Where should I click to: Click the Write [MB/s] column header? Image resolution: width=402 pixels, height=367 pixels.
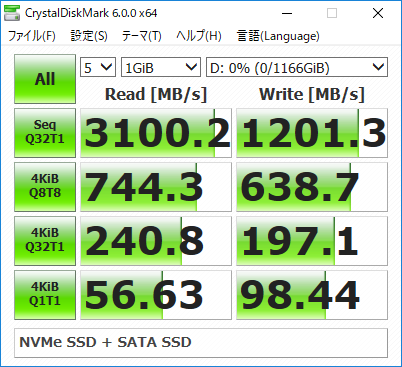(312, 94)
